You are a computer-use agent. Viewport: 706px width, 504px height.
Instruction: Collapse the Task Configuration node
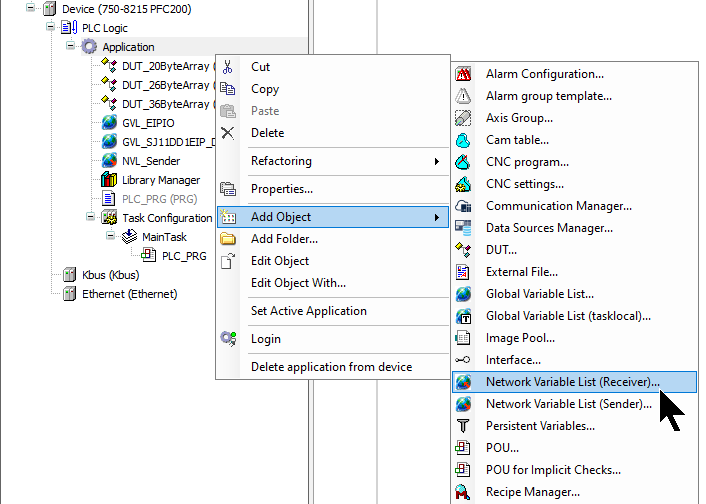point(90,217)
